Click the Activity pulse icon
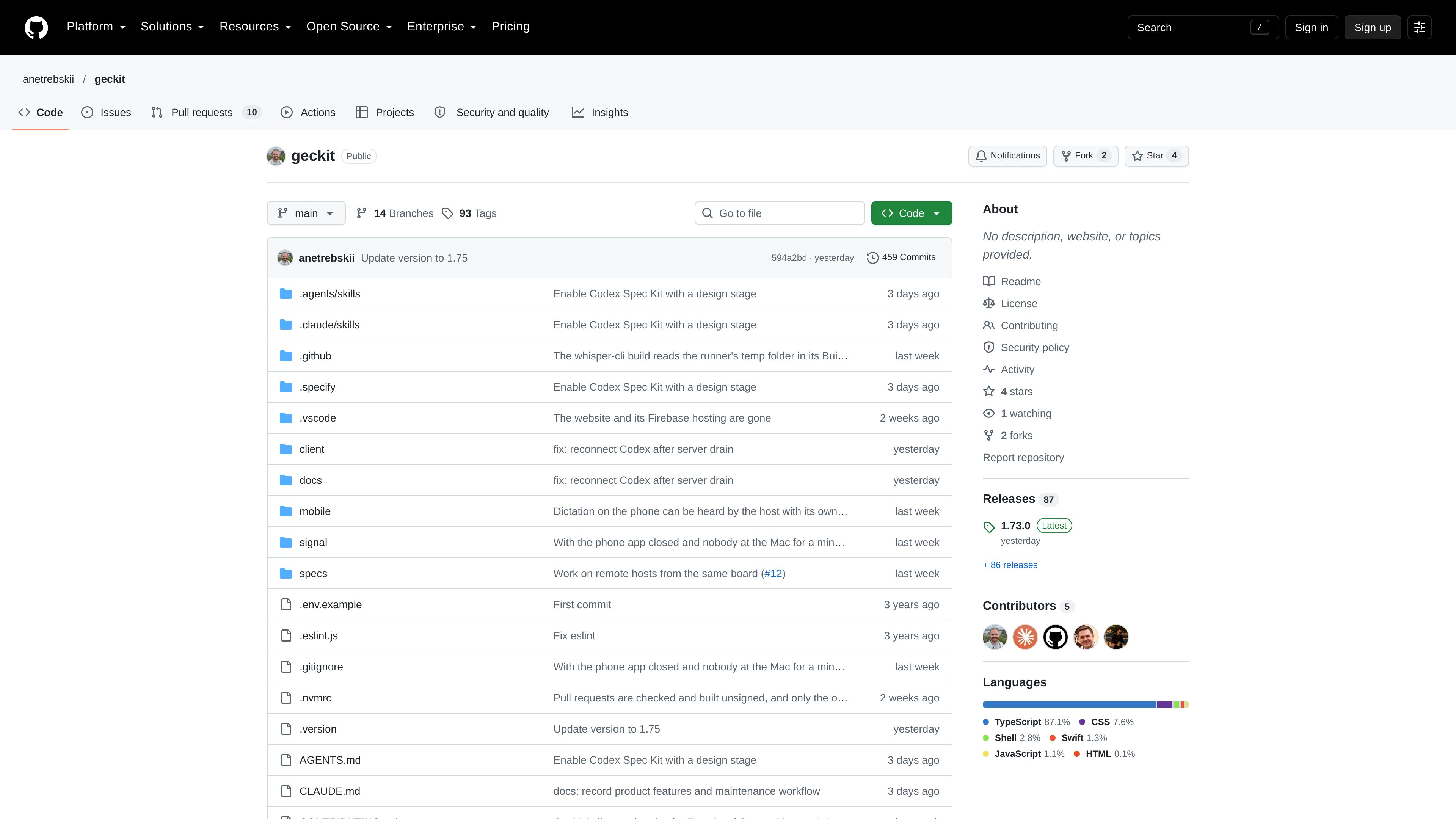The width and height of the screenshot is (1456, 819). click(988, 369)
